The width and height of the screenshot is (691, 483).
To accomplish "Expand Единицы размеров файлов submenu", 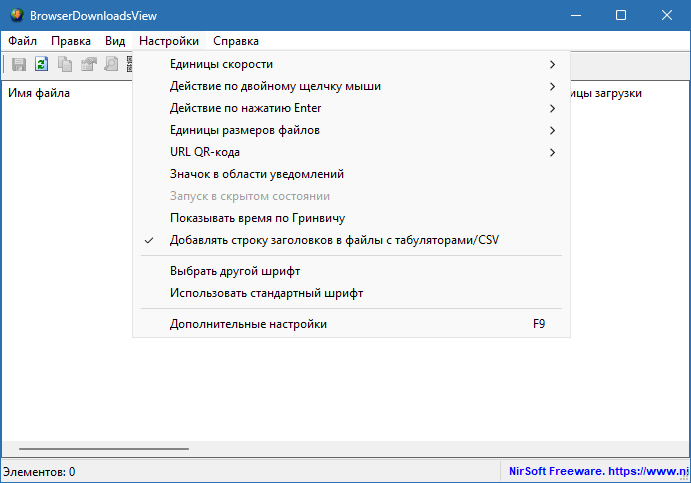I will [351, 130].
